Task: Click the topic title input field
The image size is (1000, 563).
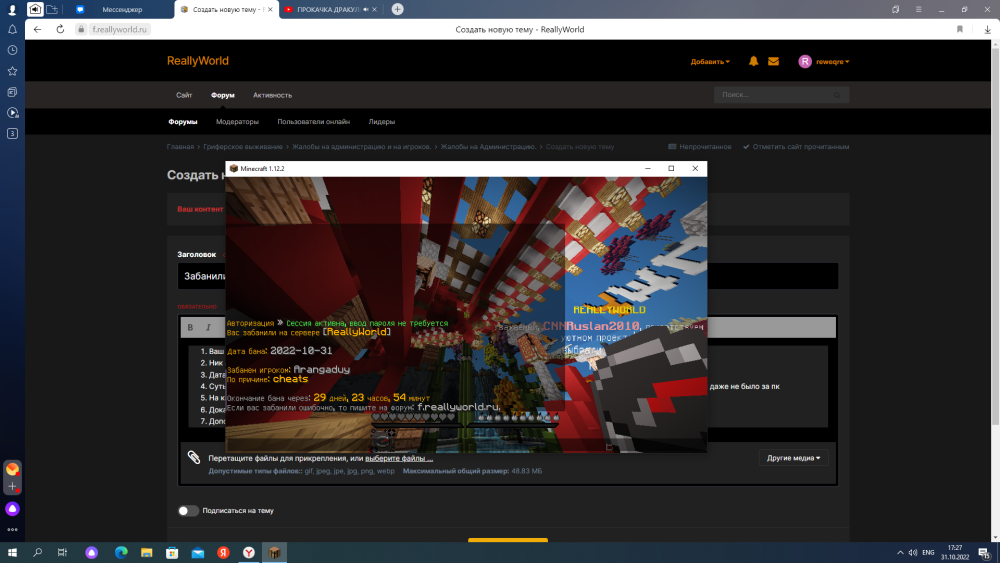Action: click(508, 276)
